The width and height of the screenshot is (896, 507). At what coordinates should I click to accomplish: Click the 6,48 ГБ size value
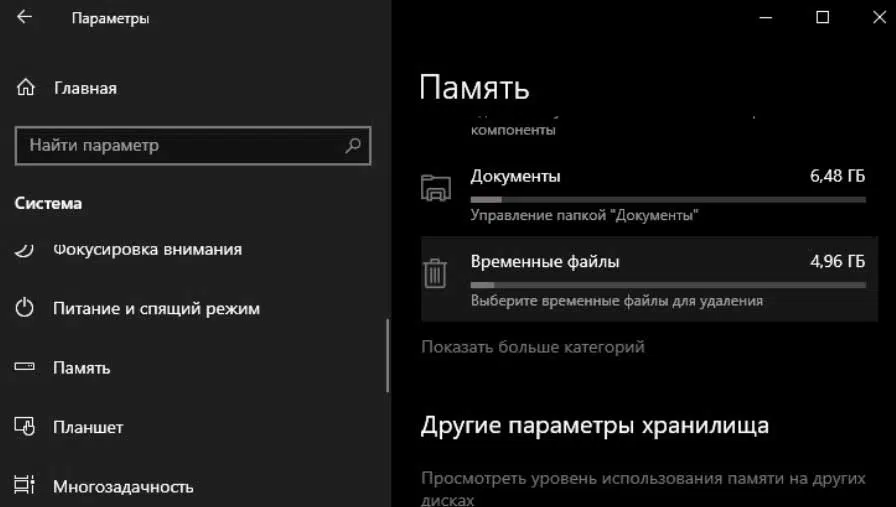coord(837,176)
